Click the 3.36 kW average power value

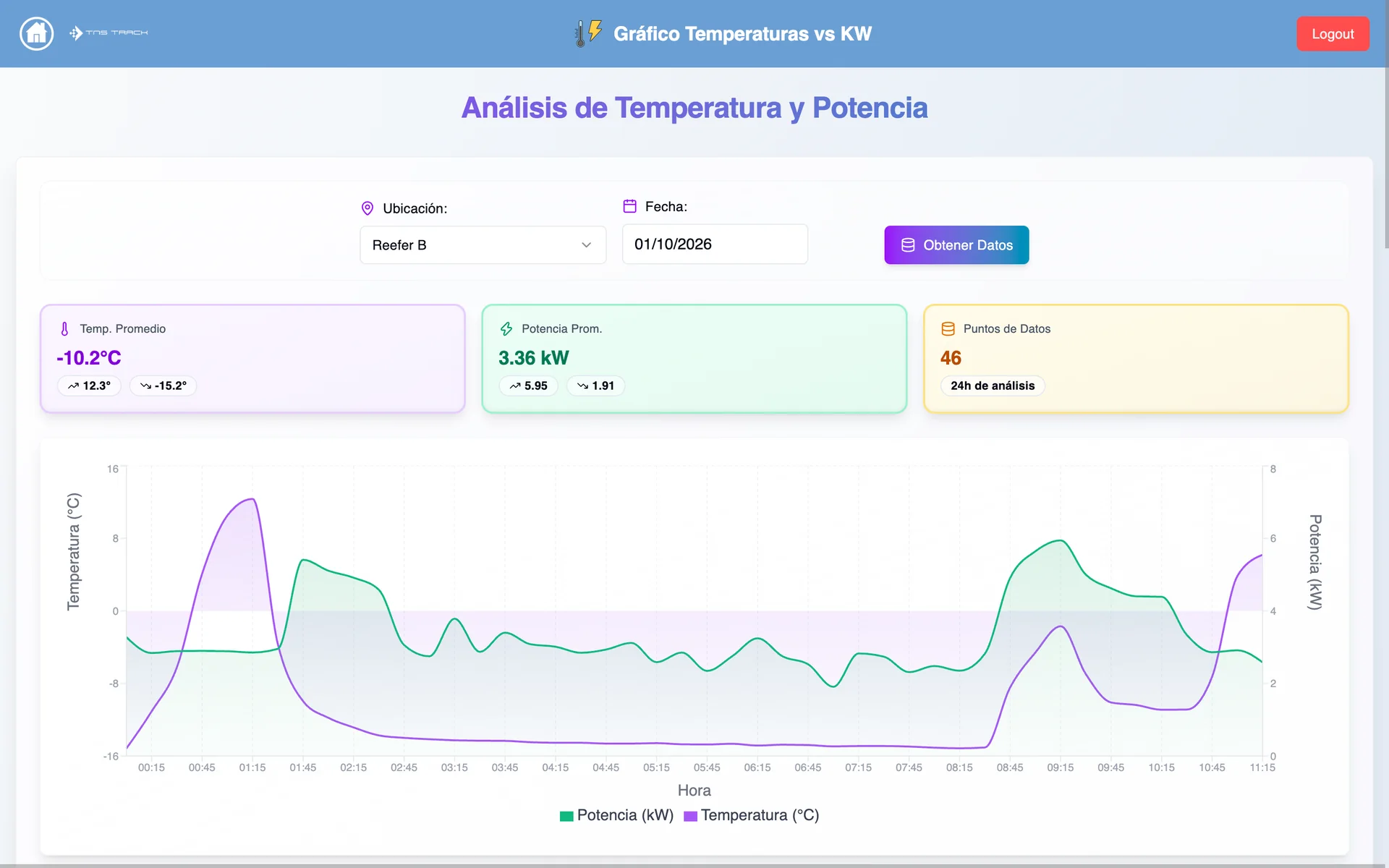[534, 358]
